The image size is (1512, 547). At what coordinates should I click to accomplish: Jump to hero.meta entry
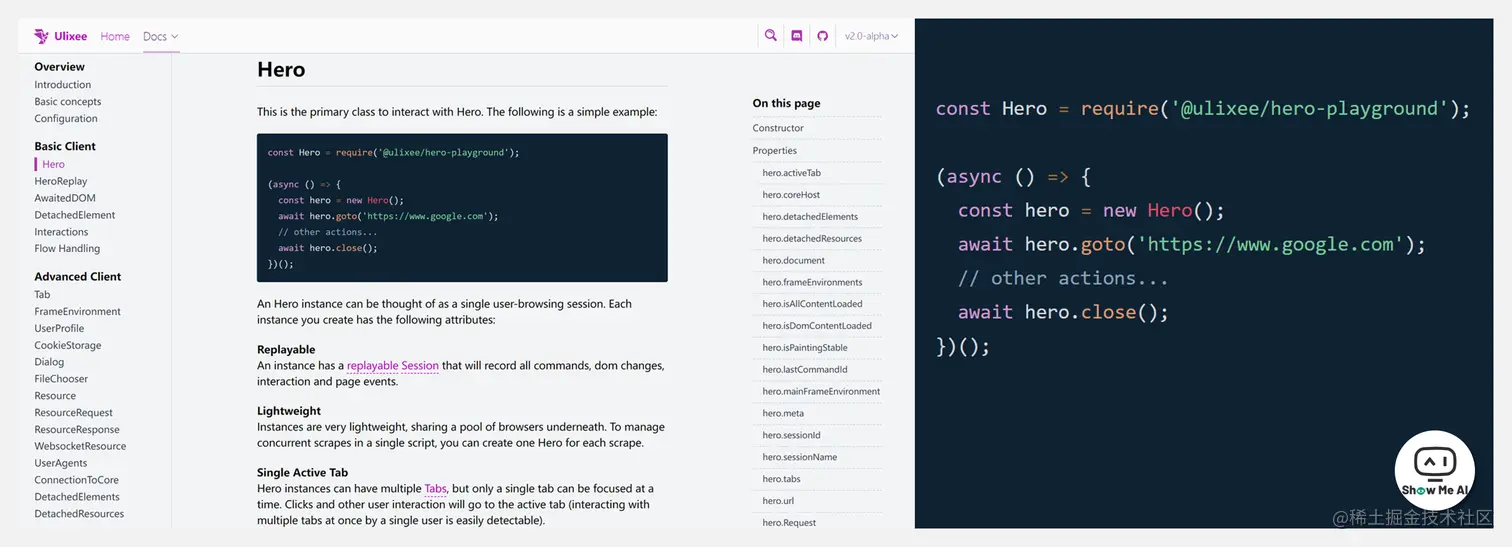pos(783,414)
